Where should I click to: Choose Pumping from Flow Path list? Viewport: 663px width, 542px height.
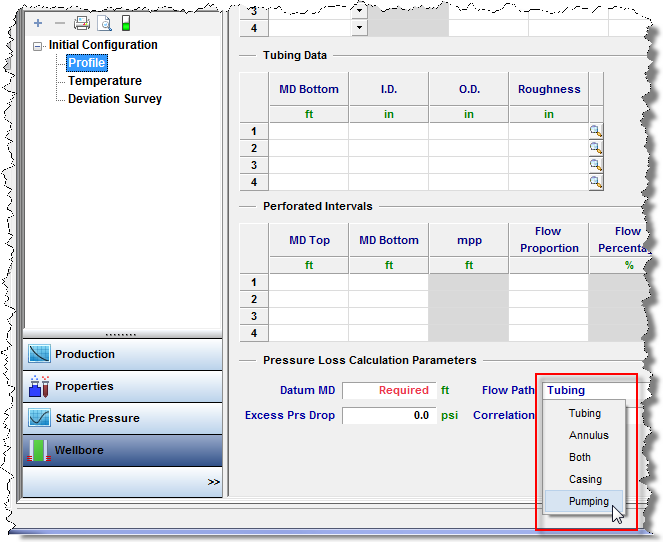588,501
